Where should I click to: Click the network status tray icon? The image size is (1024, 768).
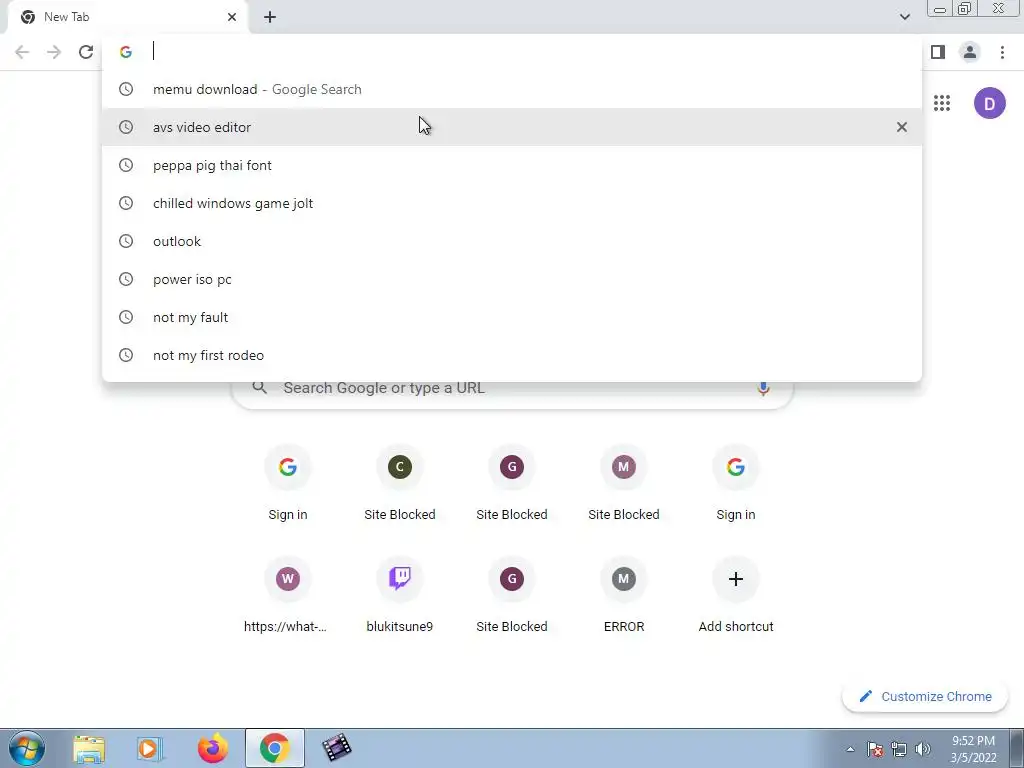[899, 749]
